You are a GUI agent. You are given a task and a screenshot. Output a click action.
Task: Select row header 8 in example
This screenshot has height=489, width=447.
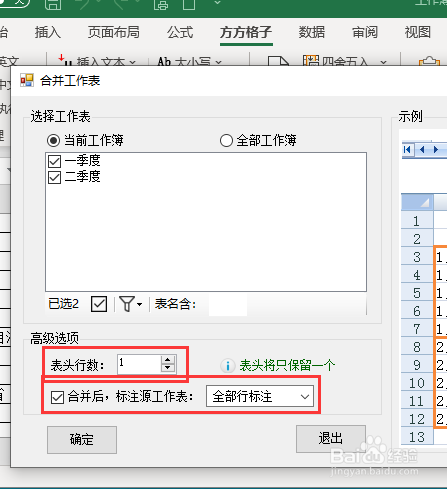(417, 347)
